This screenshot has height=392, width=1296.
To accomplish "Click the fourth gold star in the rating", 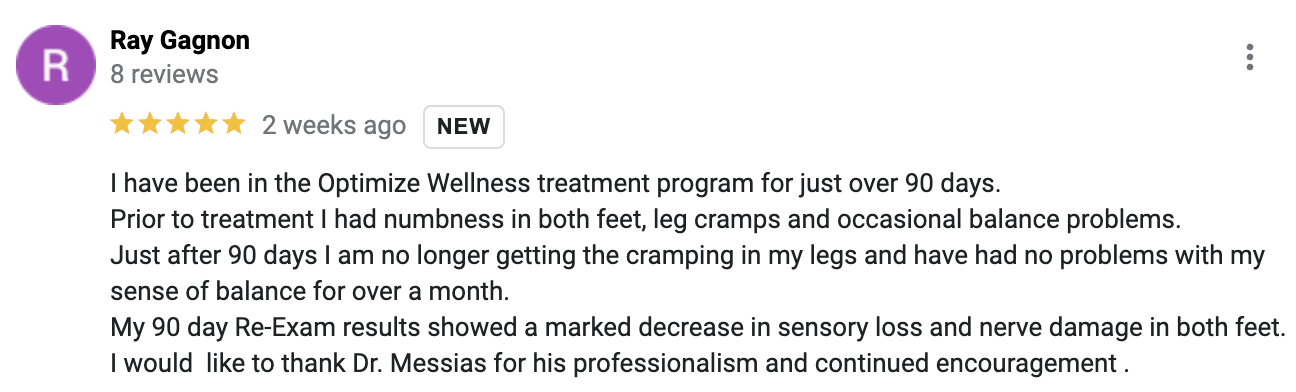I will coord(205,124).
